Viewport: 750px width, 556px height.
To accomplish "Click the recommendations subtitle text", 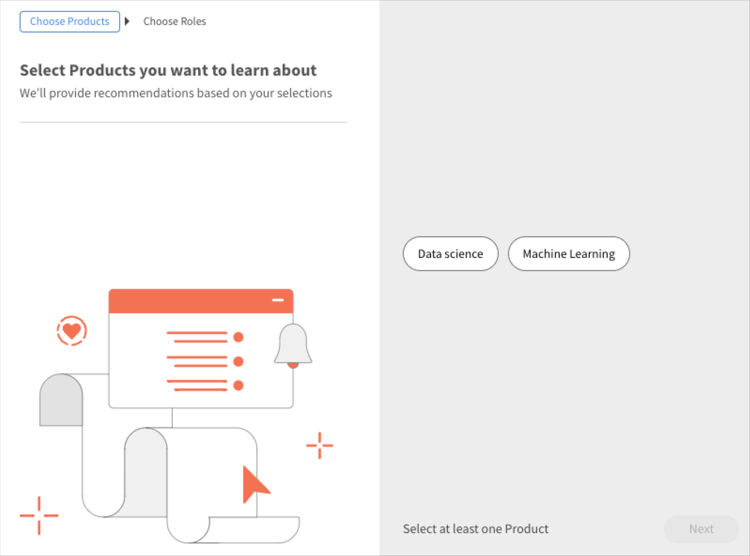I will (x=176, y=93).
